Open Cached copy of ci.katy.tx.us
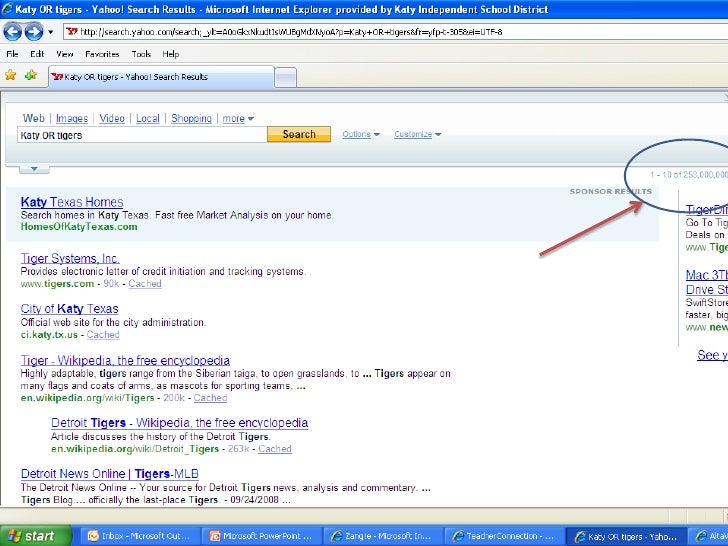 [103, 335]
